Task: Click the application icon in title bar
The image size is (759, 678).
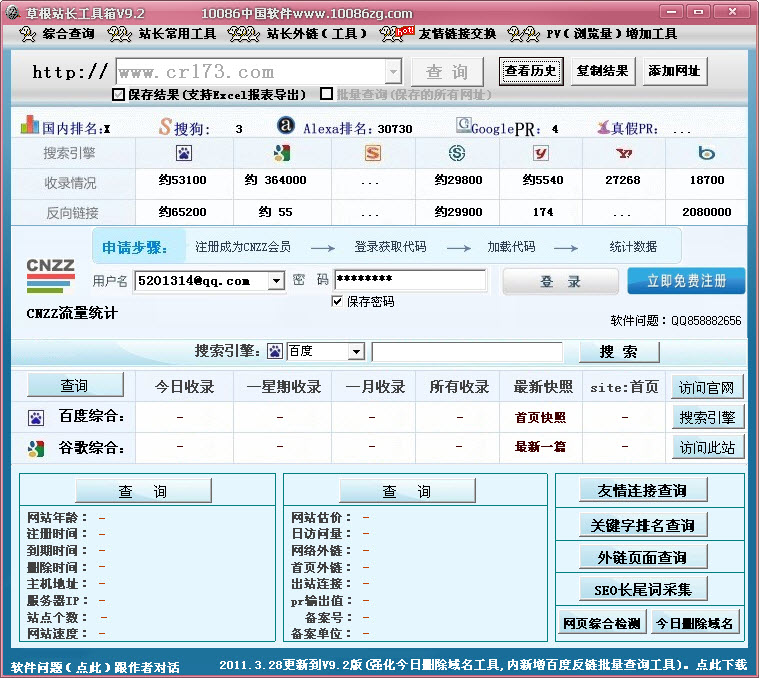Action: [13, 12]
